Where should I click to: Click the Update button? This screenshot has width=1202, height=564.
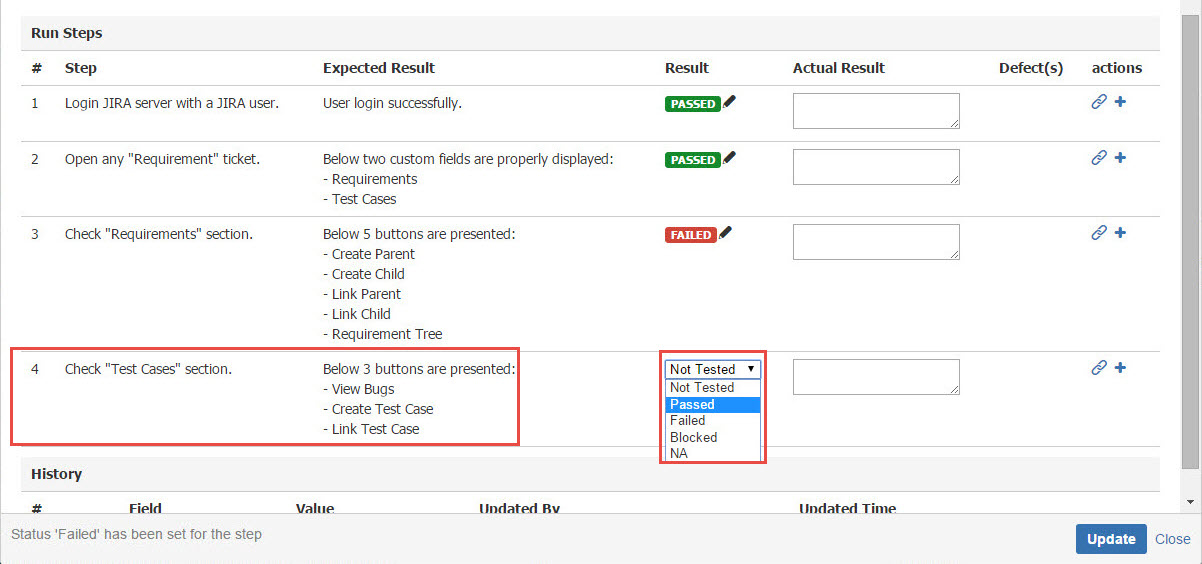tap(1110, 539)
